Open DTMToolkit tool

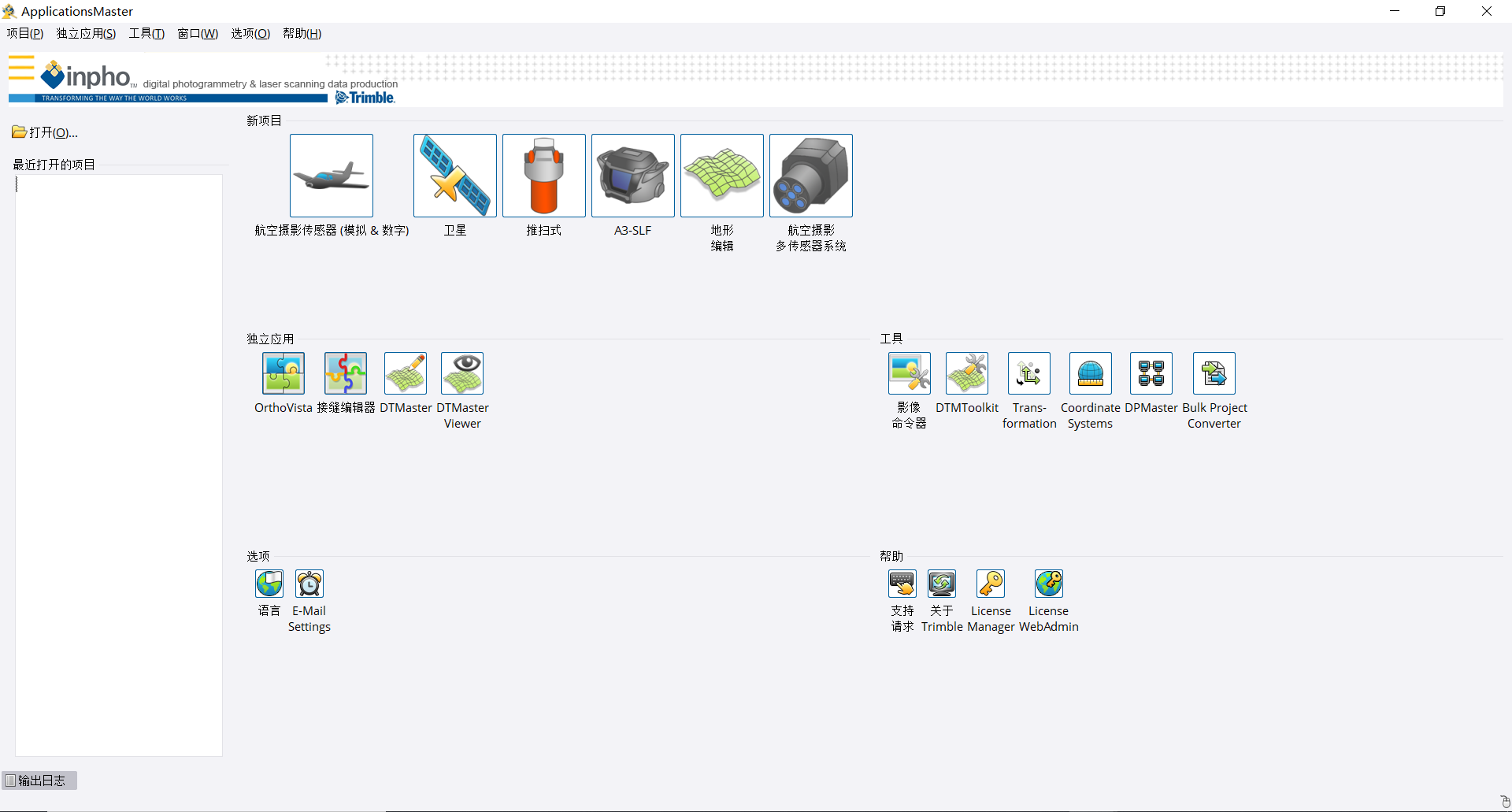pyautogui.click(x=966, y=373)
